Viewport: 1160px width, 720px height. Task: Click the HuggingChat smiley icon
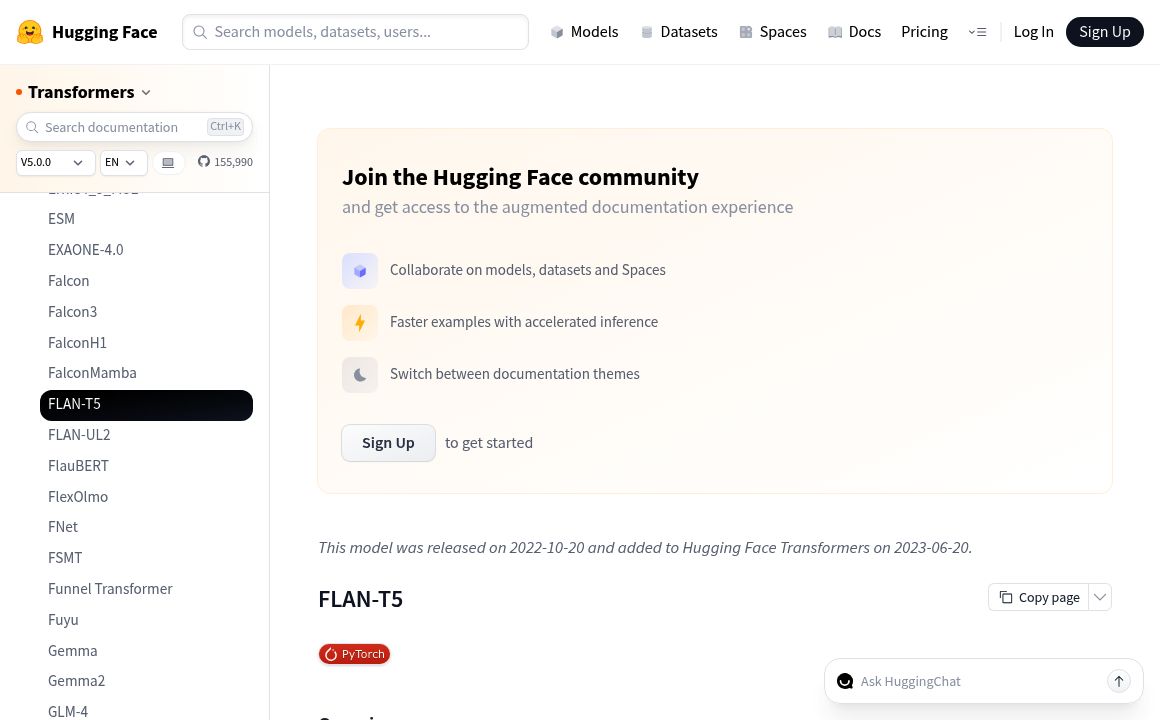pyautogui.click(x=845, y=681)
